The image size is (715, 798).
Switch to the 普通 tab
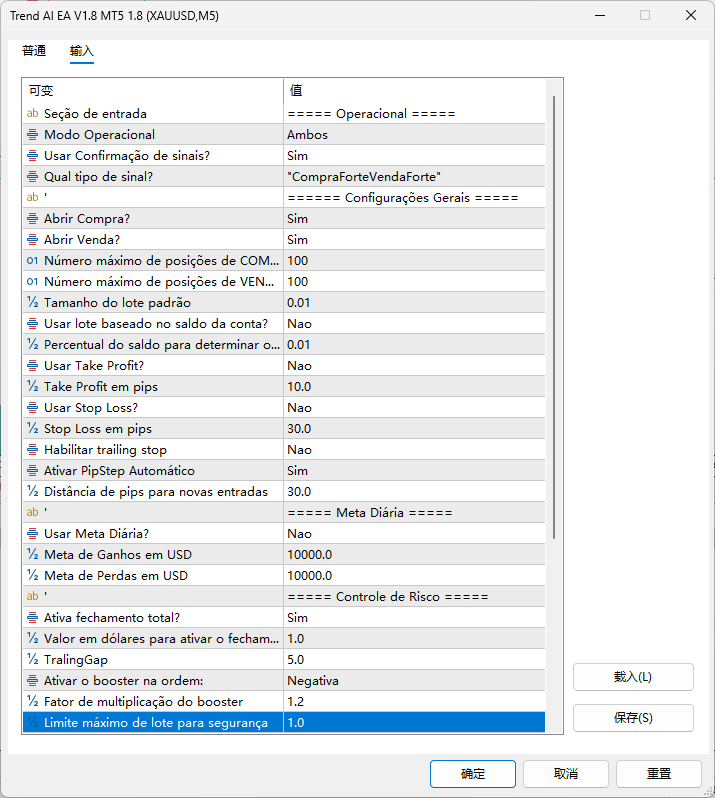click(34, 51)
